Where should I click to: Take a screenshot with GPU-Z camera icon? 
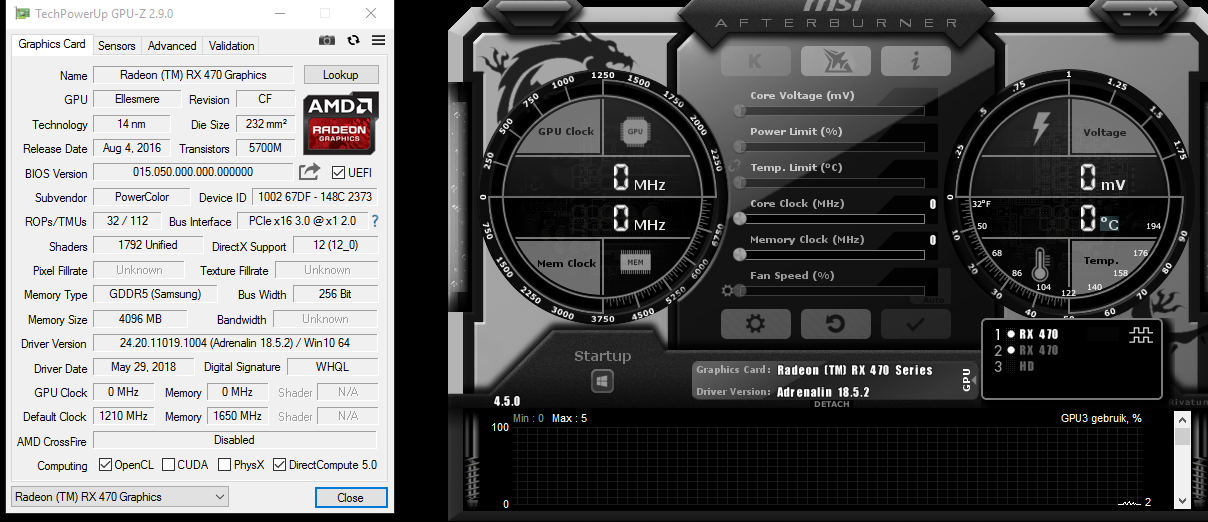click(x=327, y=40)
